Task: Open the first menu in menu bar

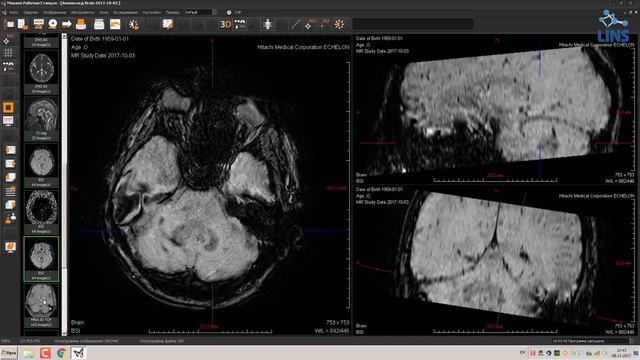Action: 13,13
